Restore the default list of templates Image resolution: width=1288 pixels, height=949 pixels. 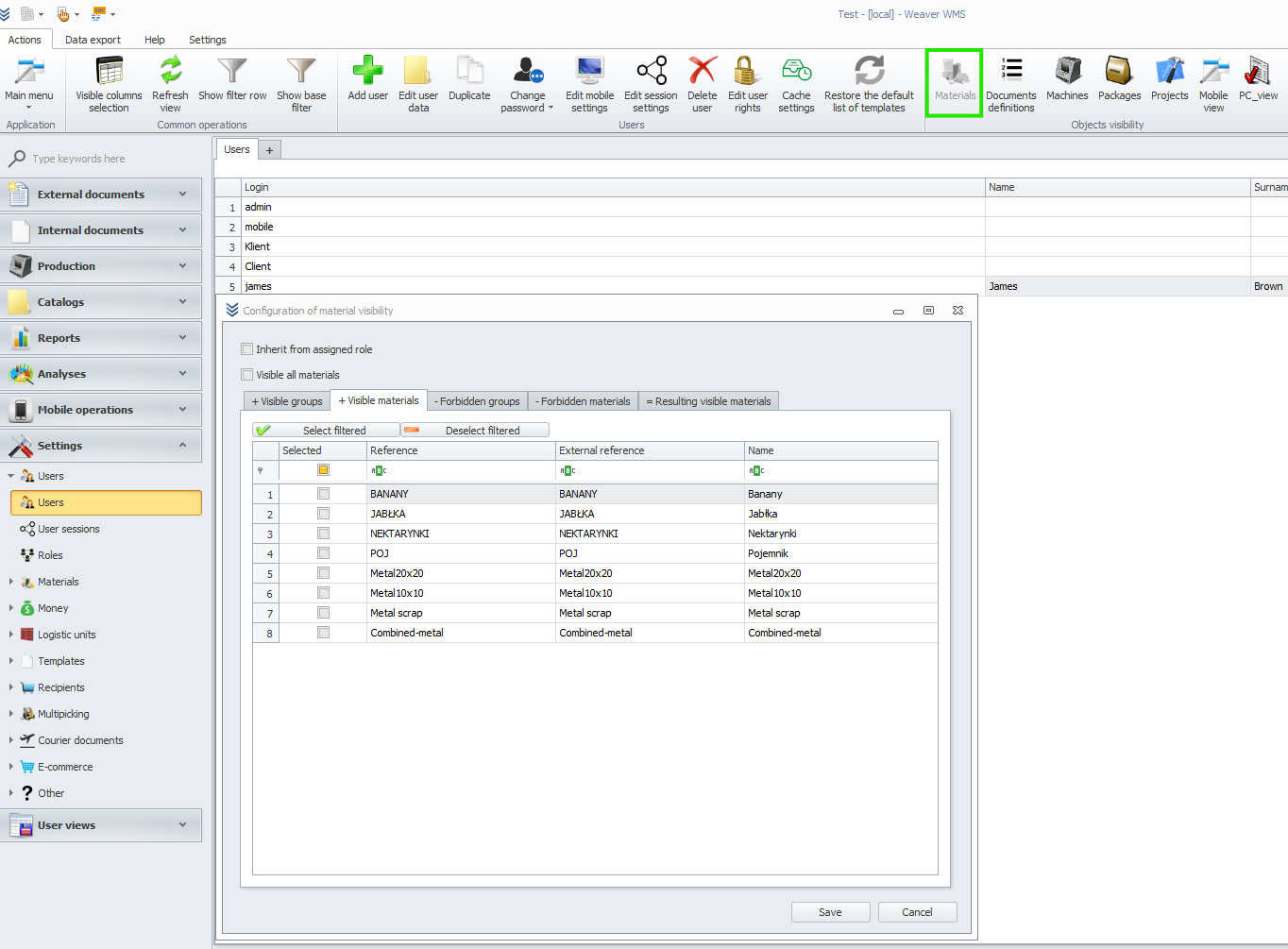(x=870, y=84)
